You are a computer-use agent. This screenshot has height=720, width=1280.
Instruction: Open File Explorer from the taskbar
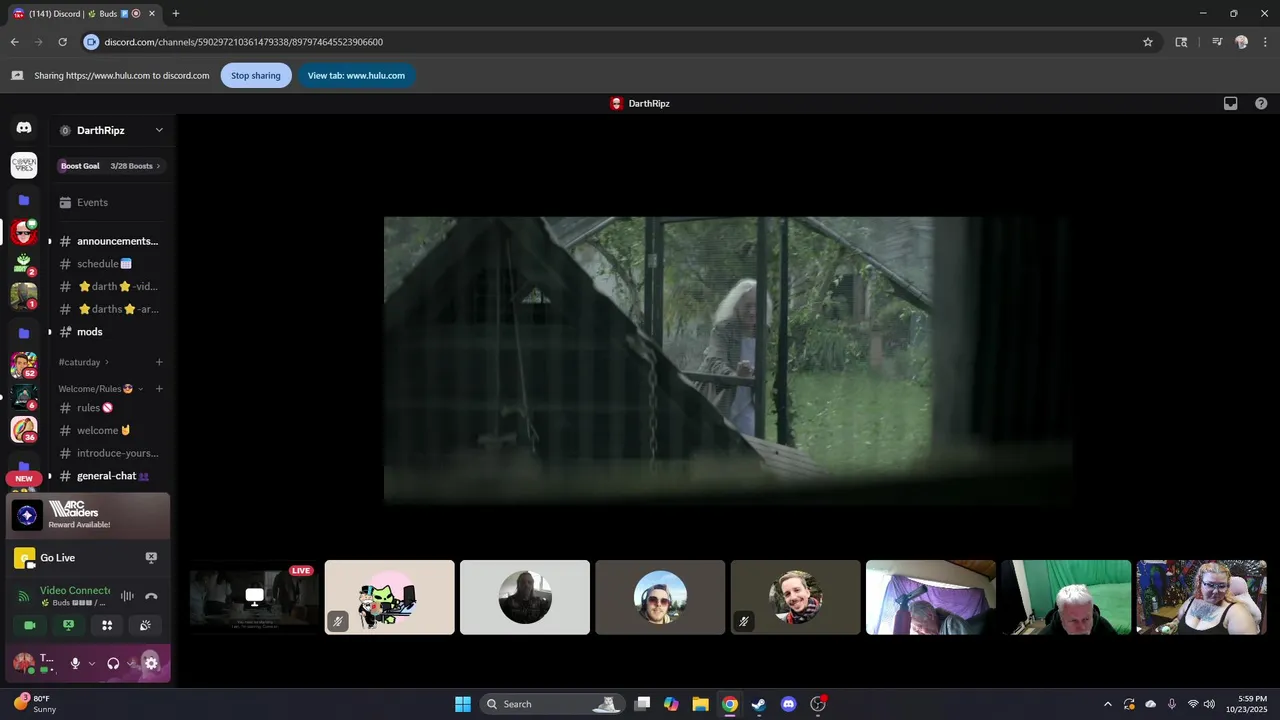[x=700, y=704]
